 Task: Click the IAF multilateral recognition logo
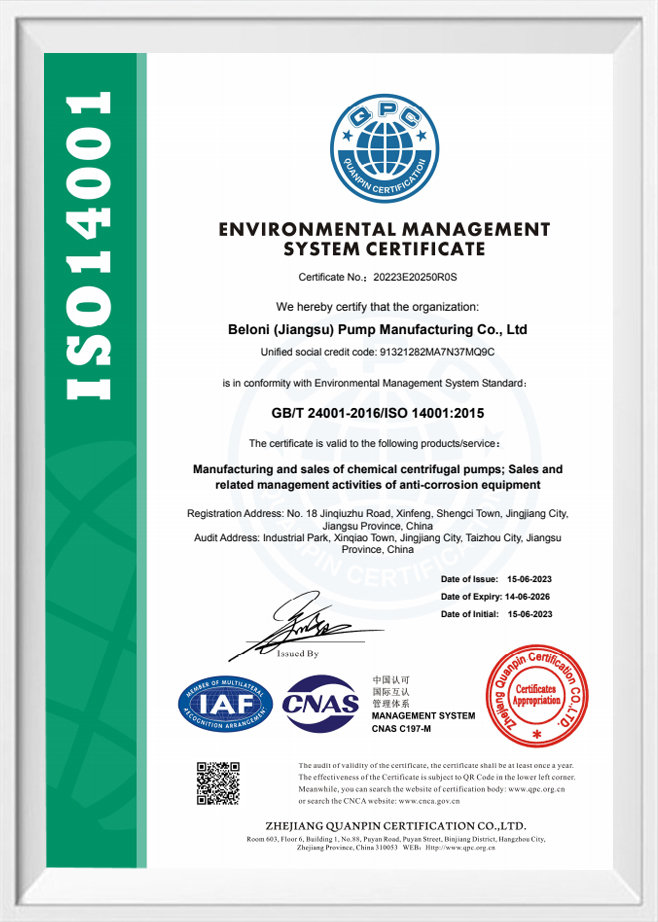(x=226, y=704)
